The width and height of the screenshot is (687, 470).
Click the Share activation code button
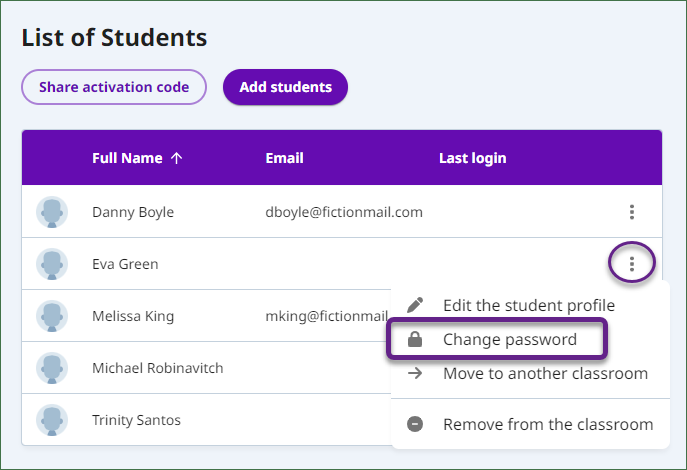tap(114, 87)
